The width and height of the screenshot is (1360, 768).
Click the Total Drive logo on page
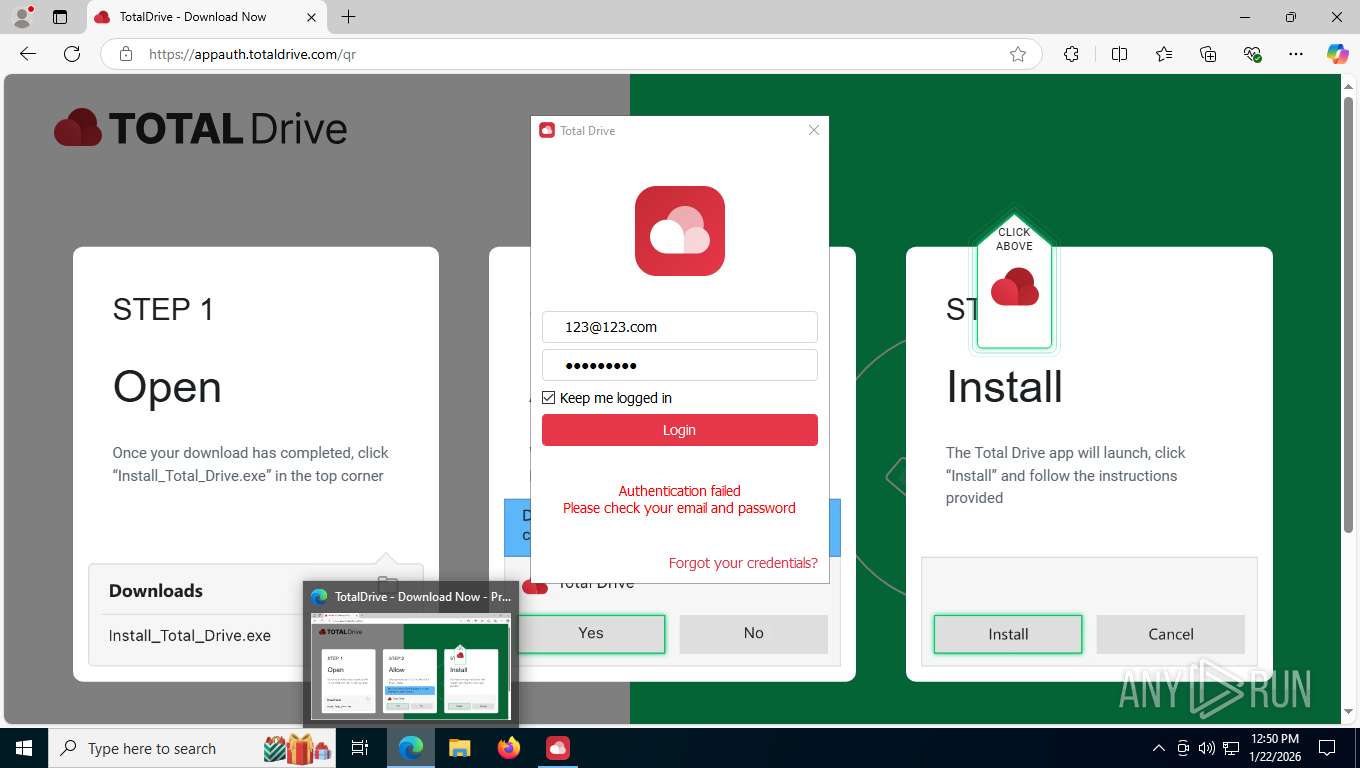[x=201, y=128]
